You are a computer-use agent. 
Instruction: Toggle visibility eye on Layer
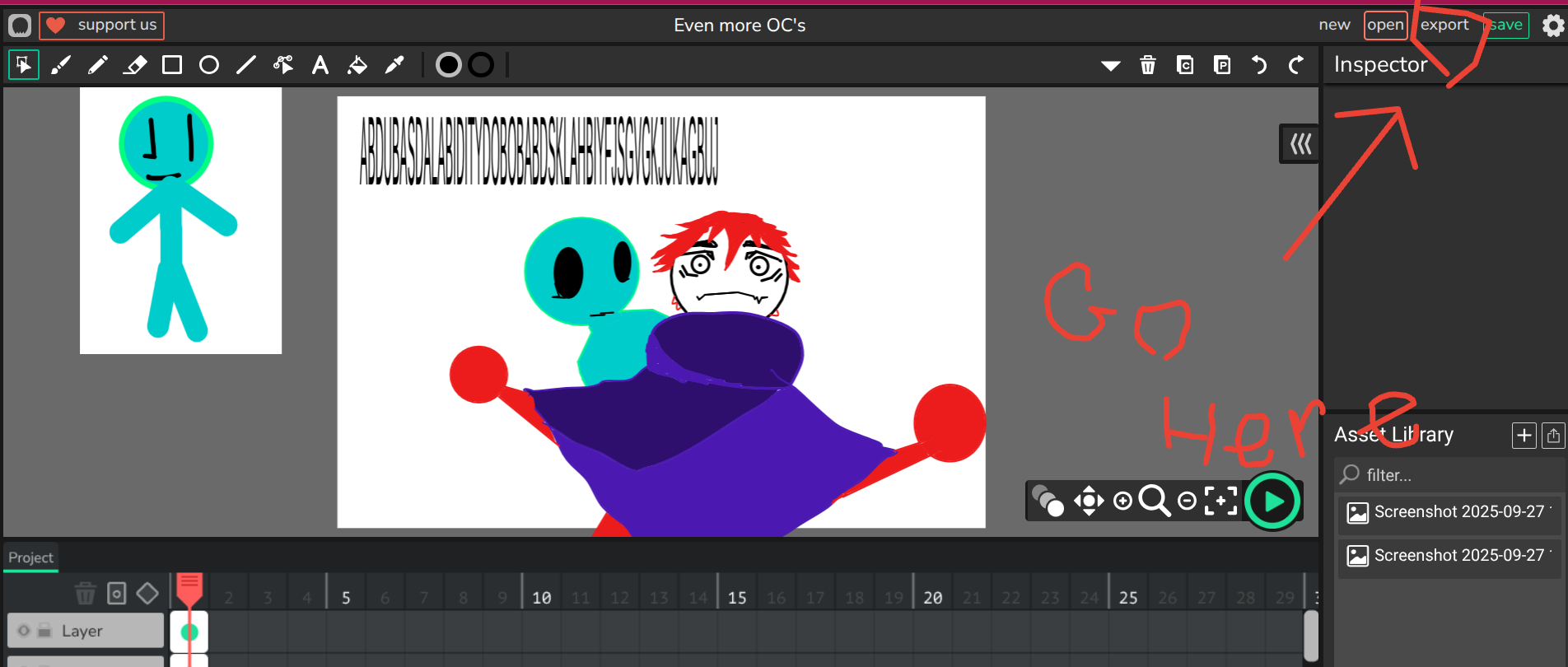tap(24, 631)
